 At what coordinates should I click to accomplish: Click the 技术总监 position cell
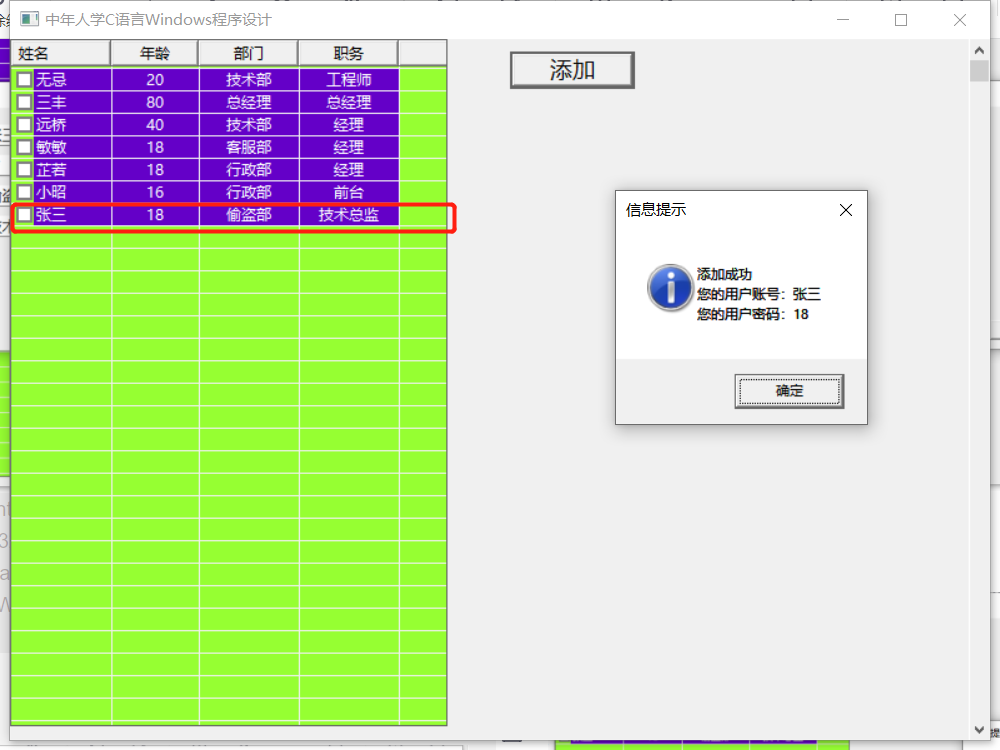coord(349,215)
